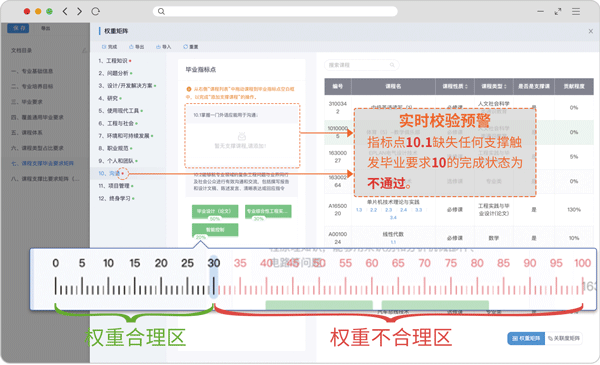Click the weight slider handle at 30
600x365 pixels.
(214, 277)
